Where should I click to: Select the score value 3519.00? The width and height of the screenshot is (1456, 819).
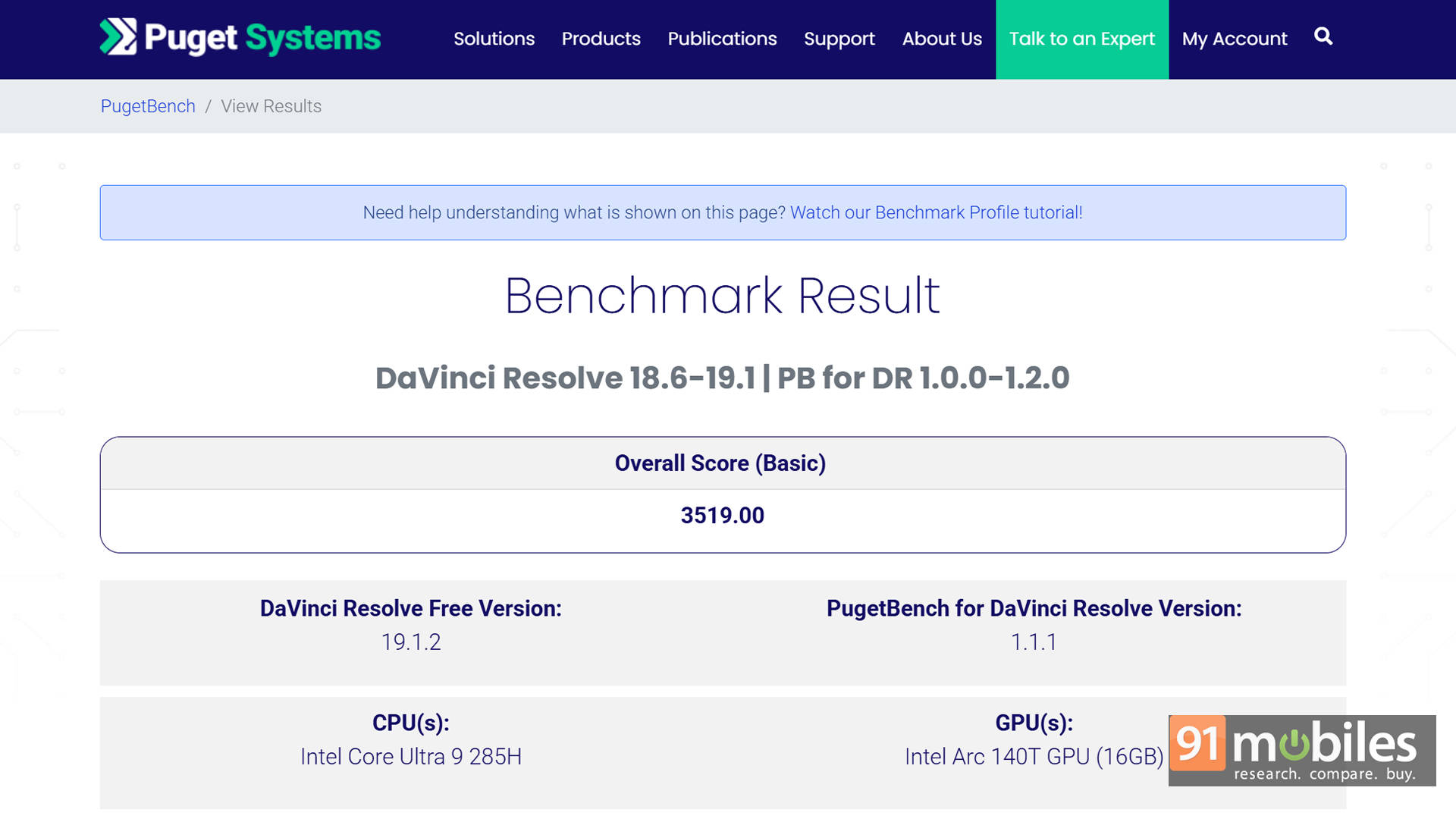(x=722, y=516)
